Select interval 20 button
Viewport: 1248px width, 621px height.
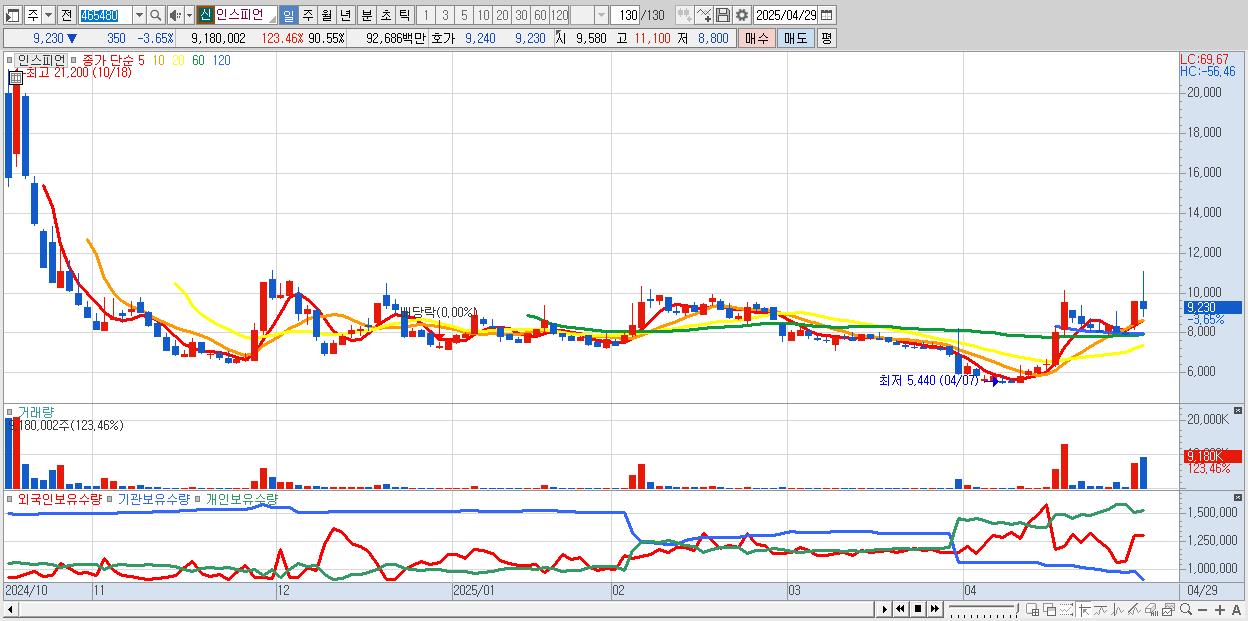(x=502, y=15)
